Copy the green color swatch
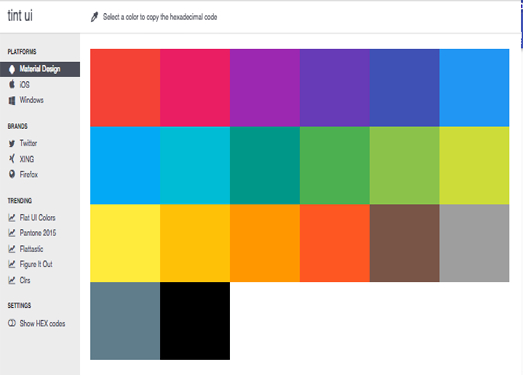The height and width of the screenshot is (375, 523). pyautogui.click(x=335, y=165)
